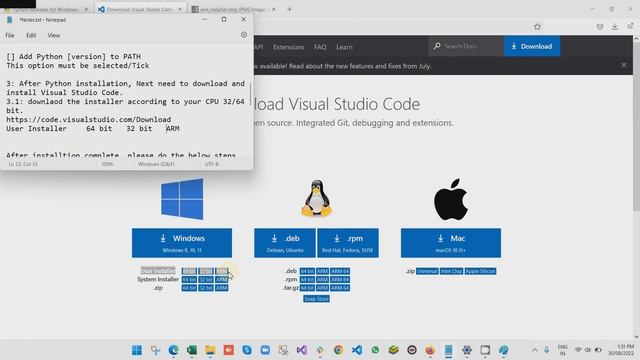Image resolution: width=640 pixels, height=360 pixels.
Task: Click the microphone tray icon
Action: [x=547, y=350]
